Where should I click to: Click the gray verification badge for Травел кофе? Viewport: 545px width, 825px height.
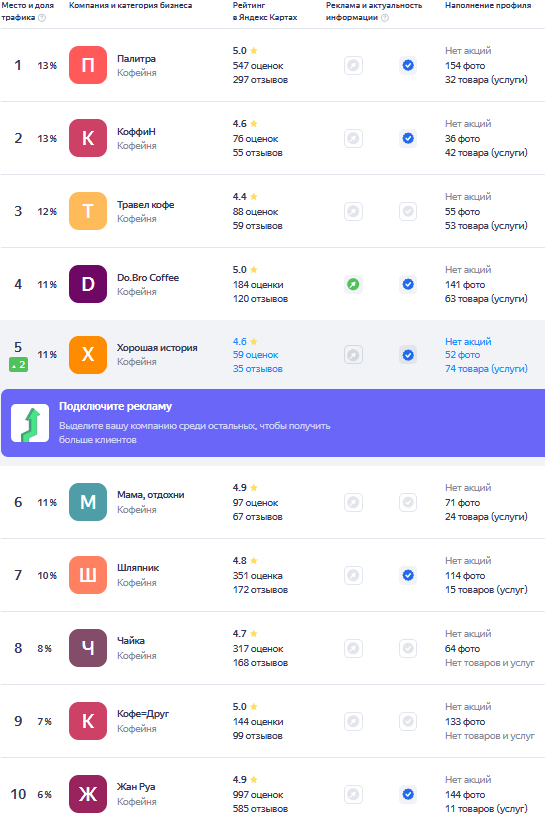408,212
